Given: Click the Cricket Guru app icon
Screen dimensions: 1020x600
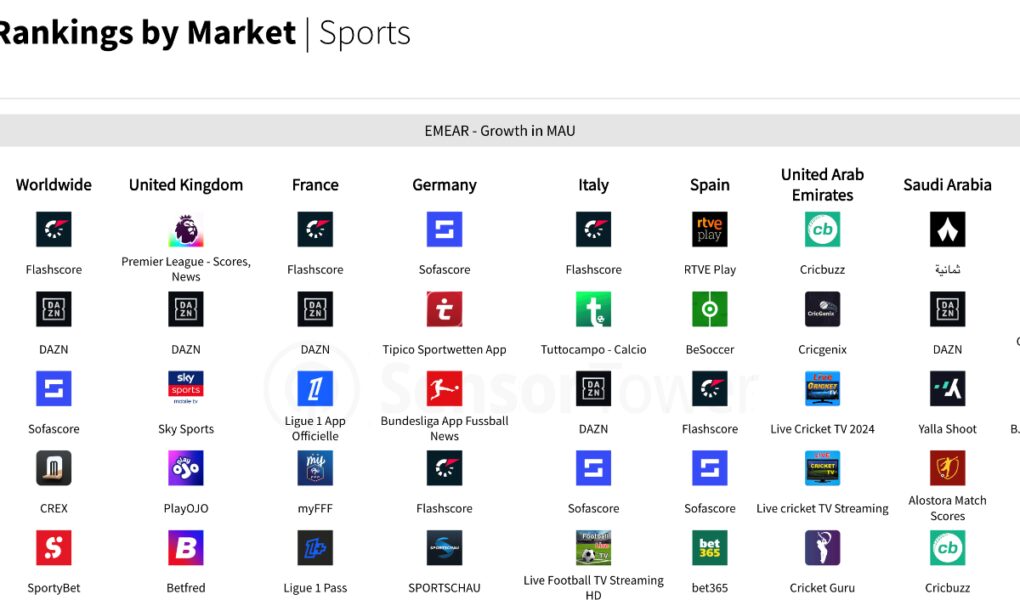Looking at the screenshot, I should 822,548.
